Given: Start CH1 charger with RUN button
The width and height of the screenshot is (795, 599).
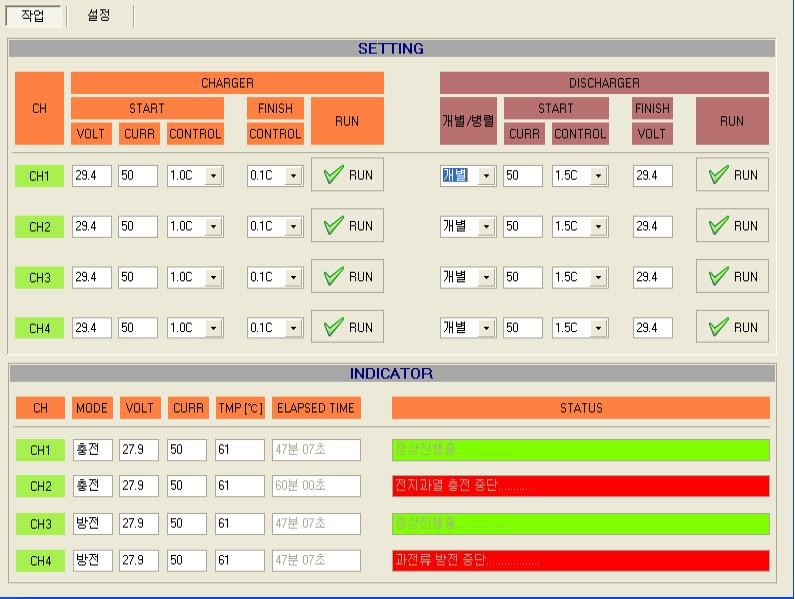Looking at the screenshot, I should click(x=347, y=175).
